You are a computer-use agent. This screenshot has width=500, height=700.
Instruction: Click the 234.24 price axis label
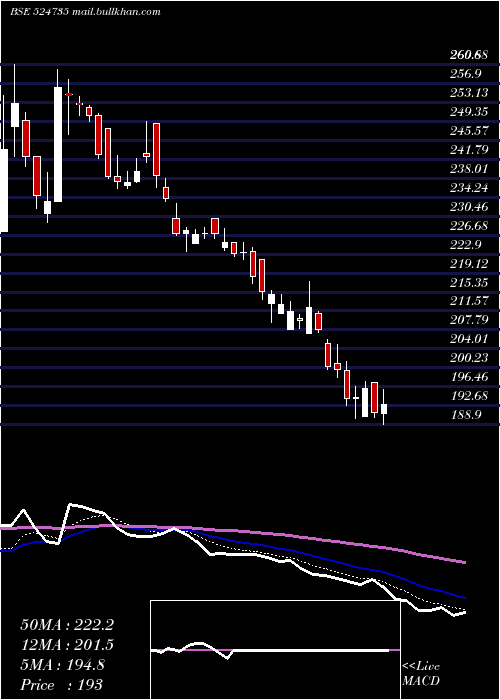tap(469, 188)
